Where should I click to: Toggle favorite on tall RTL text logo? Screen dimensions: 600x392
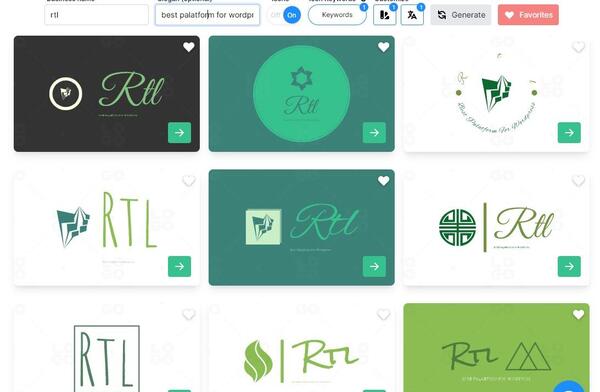pyautogui.click(x=189, y=181)
